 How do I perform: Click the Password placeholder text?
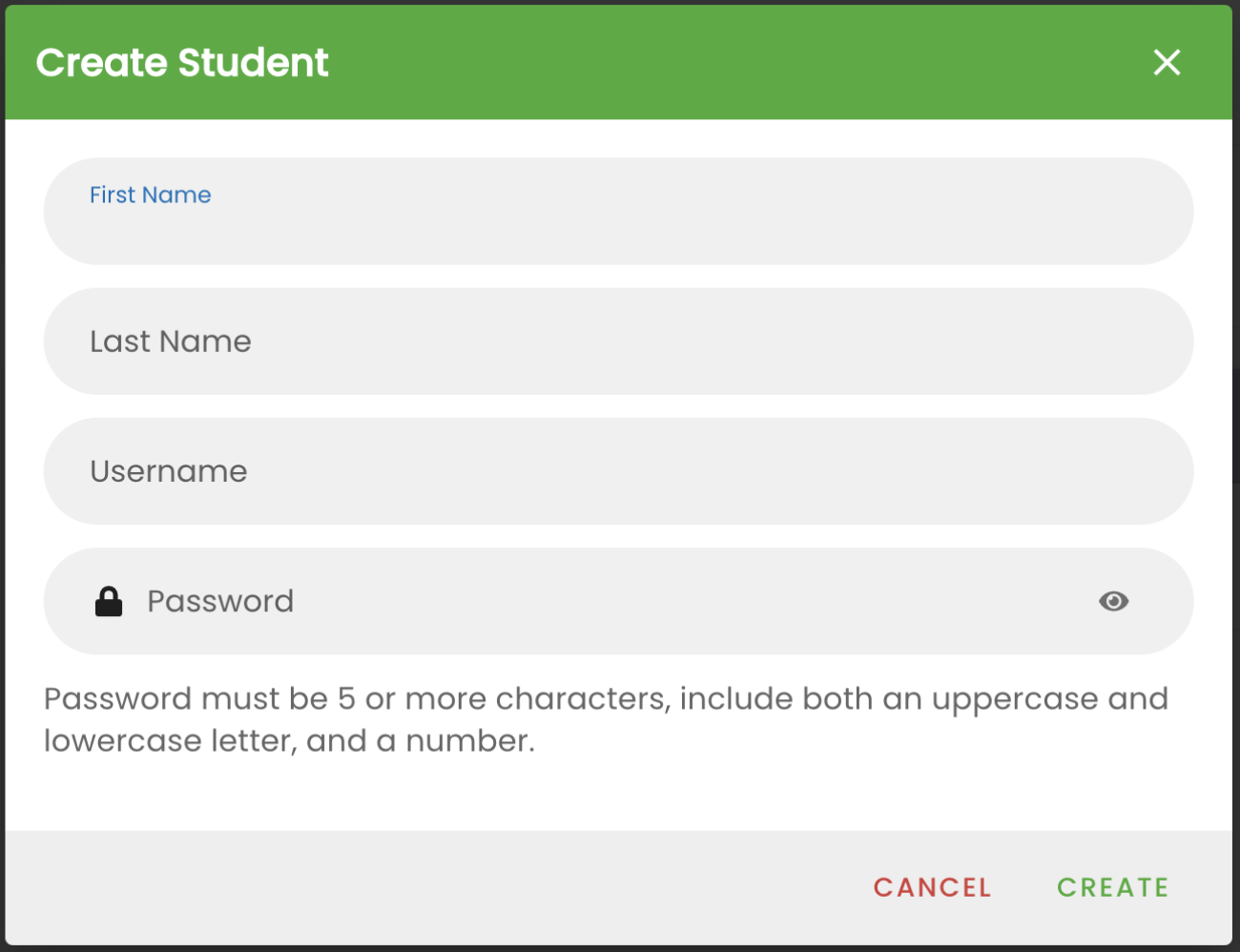coord(220,601)
